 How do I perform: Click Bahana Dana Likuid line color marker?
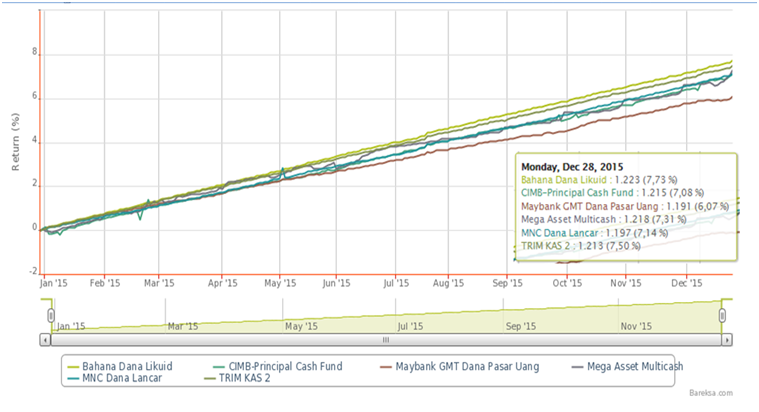point(75,366)
